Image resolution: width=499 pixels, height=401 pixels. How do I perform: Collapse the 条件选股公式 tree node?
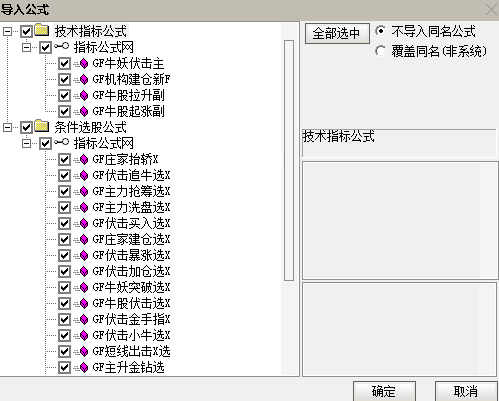[7, 127]
